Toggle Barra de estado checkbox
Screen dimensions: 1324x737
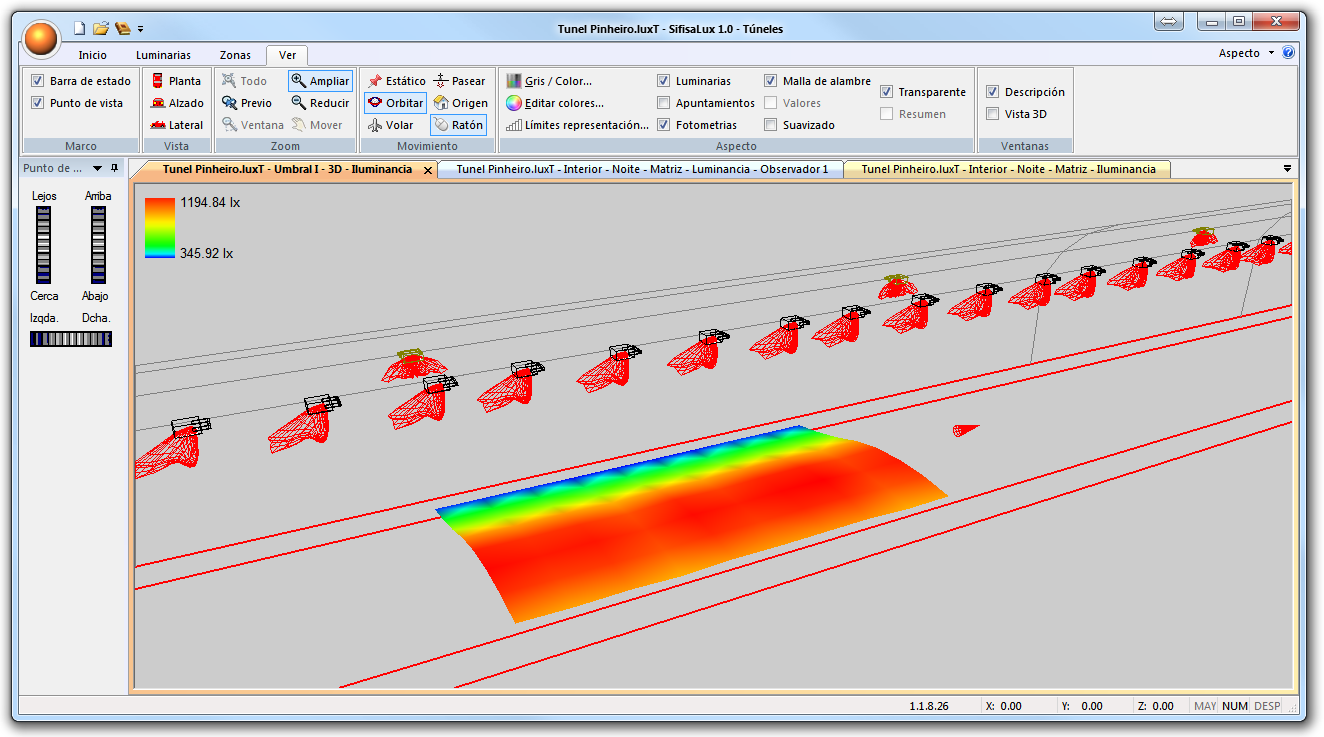(38, 81)
